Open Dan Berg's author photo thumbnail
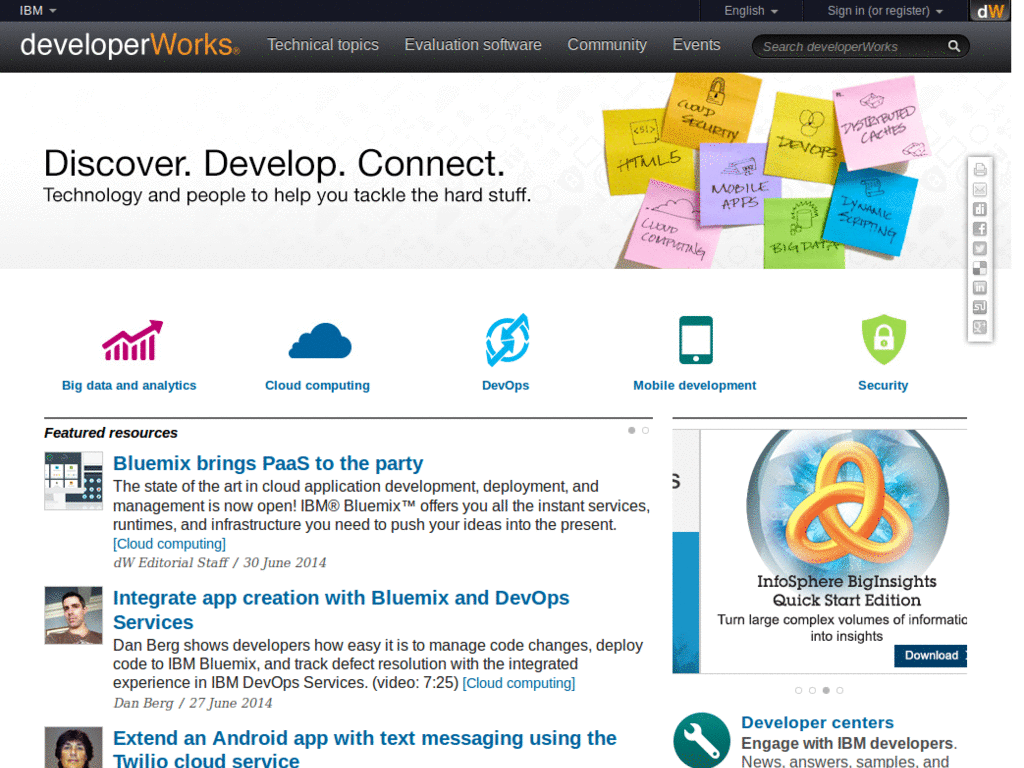 click(x=73, y=615)
